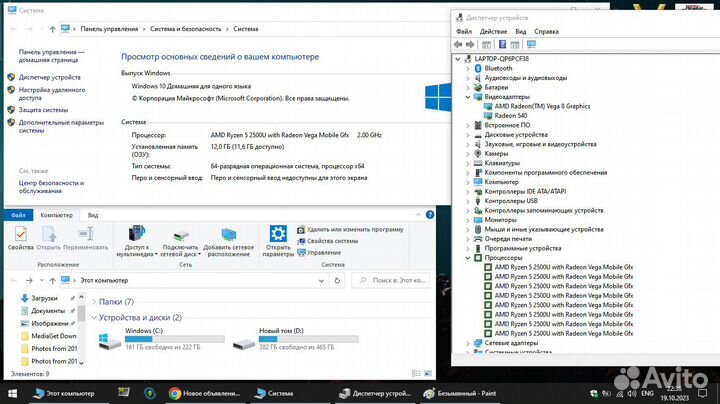Collapse the Процессоры node
The image size is (720, 404).
pyautogui.click(x=468, y=258)
